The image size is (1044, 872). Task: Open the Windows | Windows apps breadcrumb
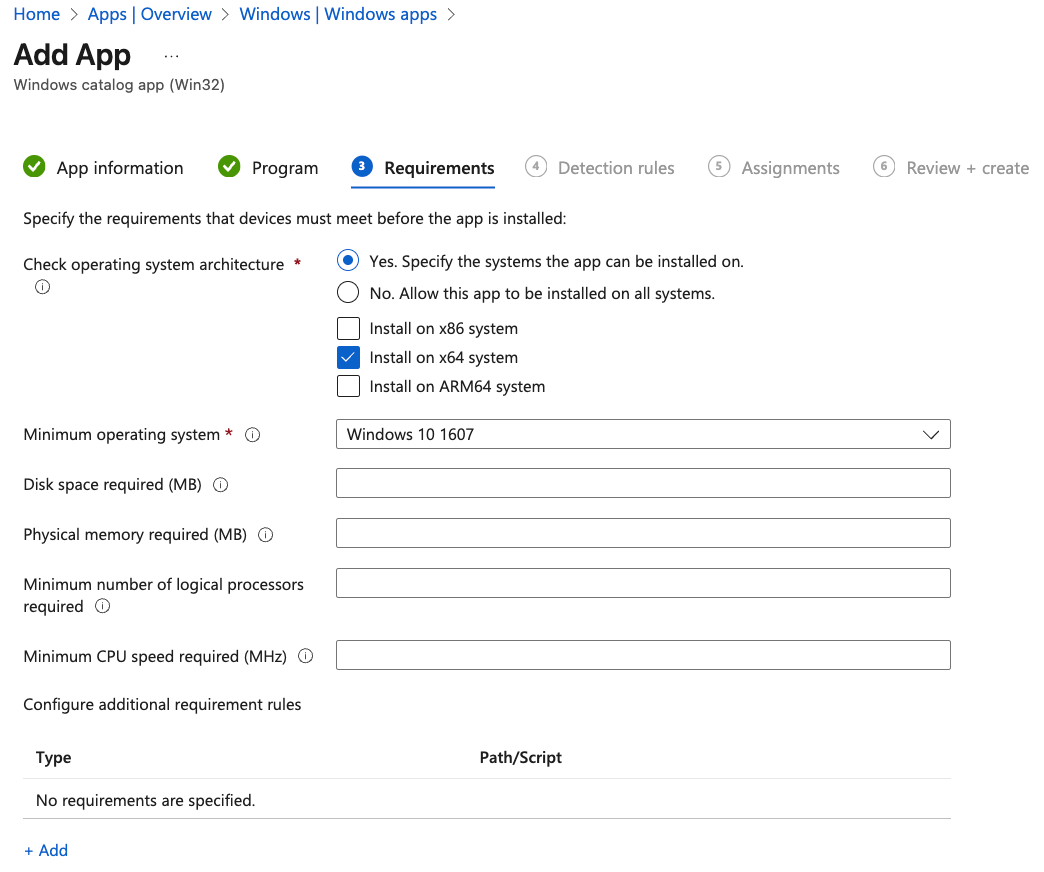(338, 14)
